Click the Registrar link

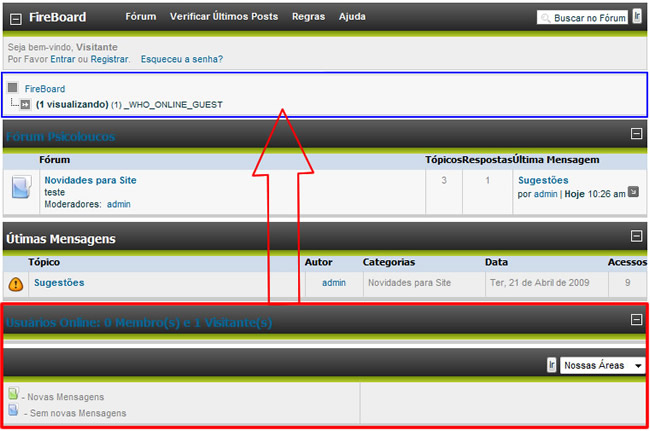(110, 59)
